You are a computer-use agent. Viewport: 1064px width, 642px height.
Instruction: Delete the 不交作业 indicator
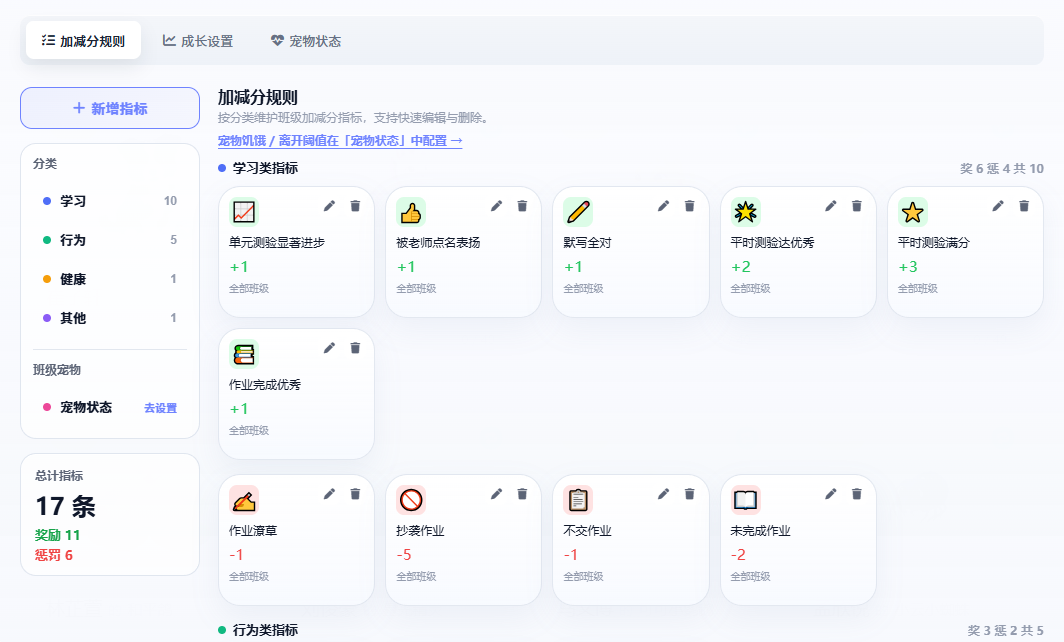tap(689, 493)
